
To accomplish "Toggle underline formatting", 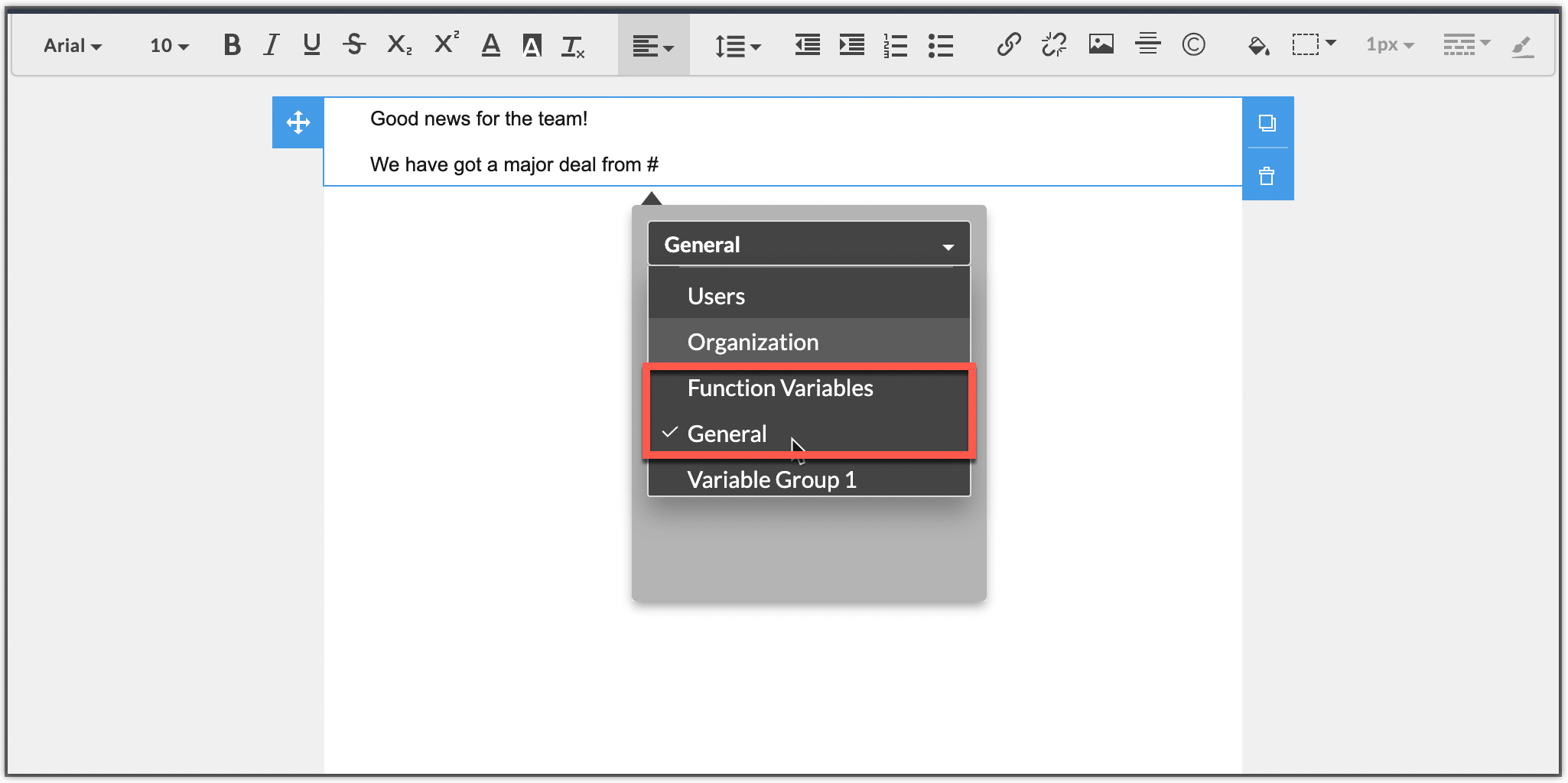I will [311, 45].
